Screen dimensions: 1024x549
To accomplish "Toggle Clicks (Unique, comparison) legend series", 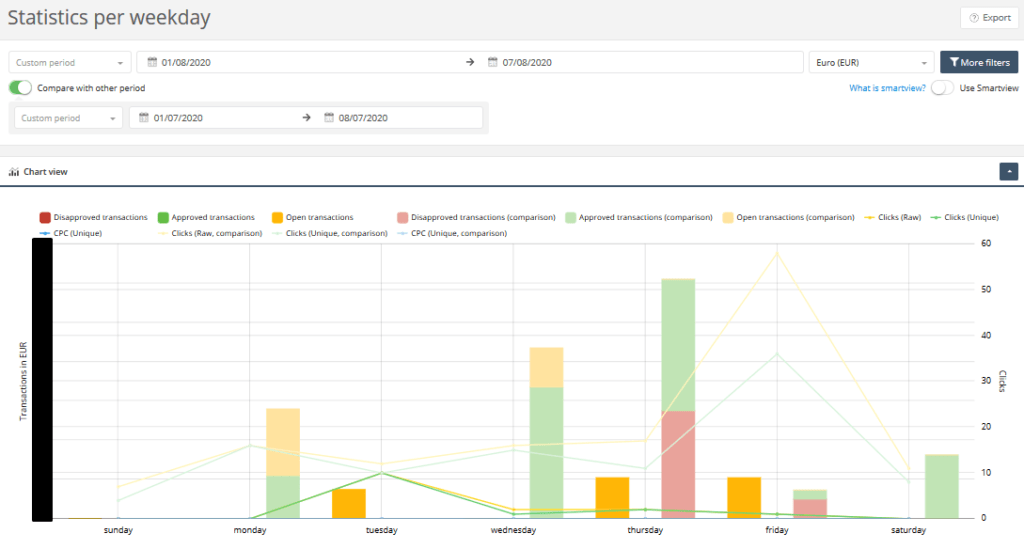I will [x=330, y=233].
